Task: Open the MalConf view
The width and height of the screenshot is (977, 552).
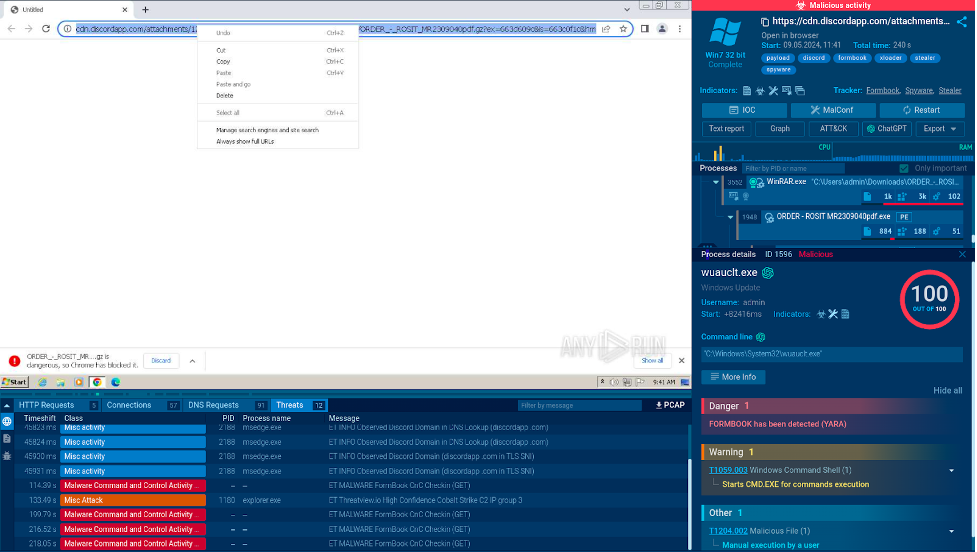Action: (x=833, y=110)
